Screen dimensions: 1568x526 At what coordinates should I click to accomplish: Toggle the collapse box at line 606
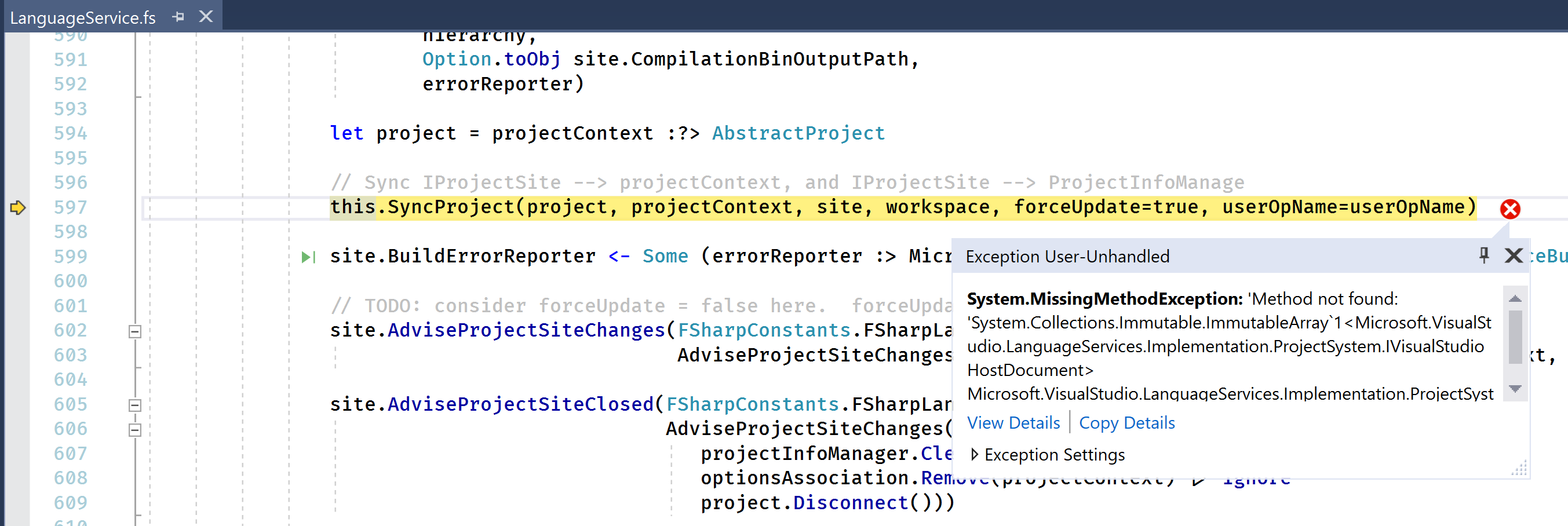134,429
